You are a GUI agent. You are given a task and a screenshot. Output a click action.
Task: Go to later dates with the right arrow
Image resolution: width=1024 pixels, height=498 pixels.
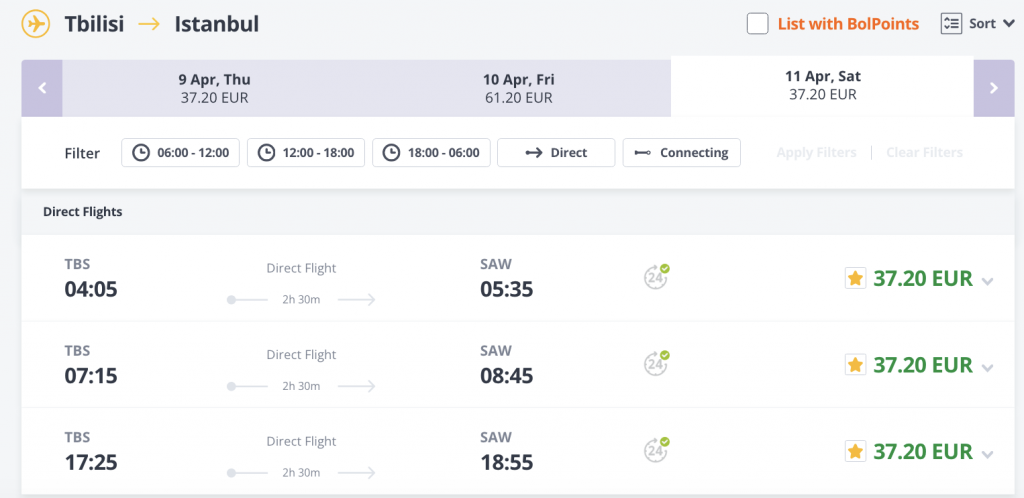click(993, 88)
